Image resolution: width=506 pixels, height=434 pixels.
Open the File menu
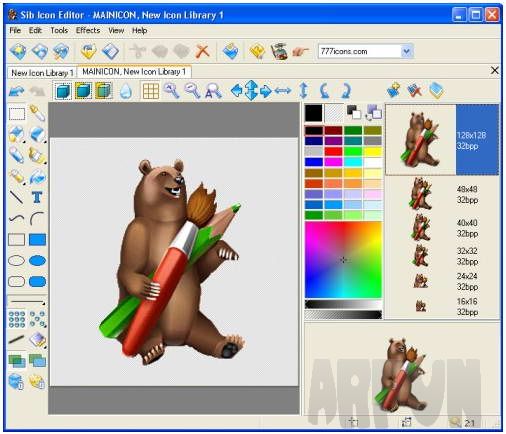(15, 30)
